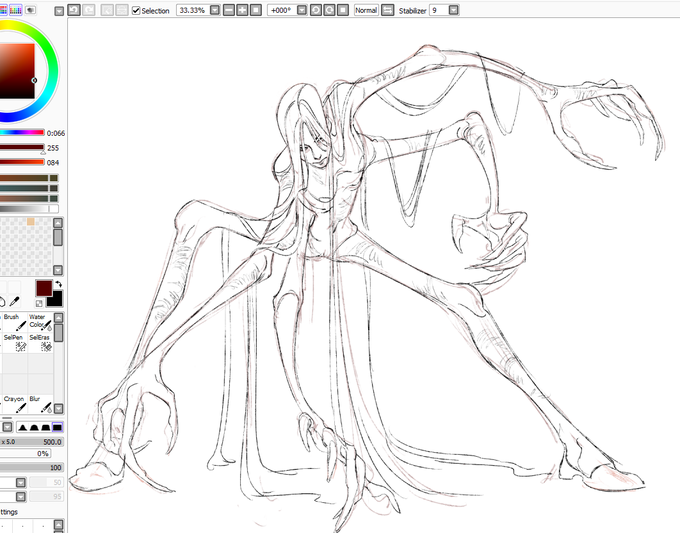Viewport: 680px width, 533px height.
Task: Choose the sharpest peaked brush edge shape
Action: tap(23, 427)
